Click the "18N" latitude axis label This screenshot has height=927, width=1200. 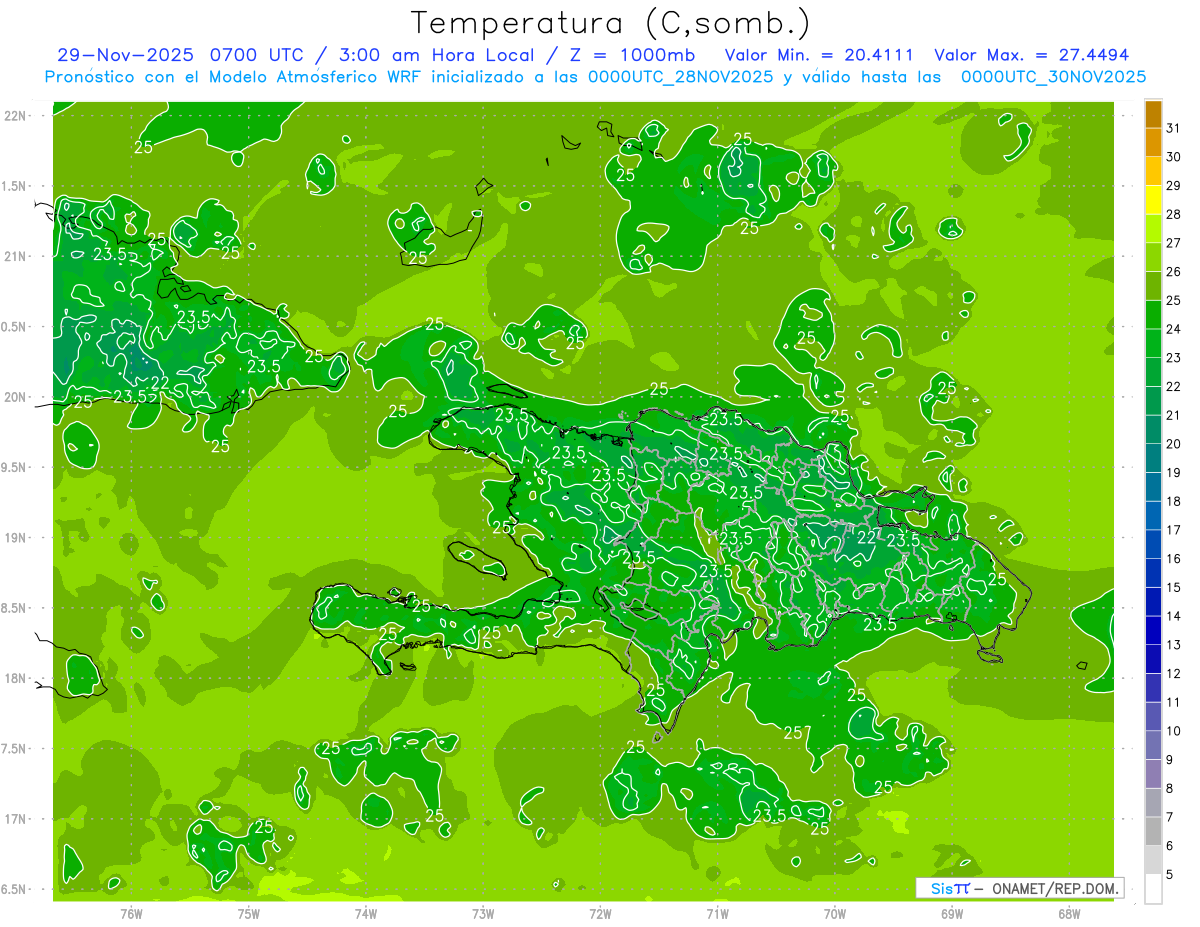point(15,678)
